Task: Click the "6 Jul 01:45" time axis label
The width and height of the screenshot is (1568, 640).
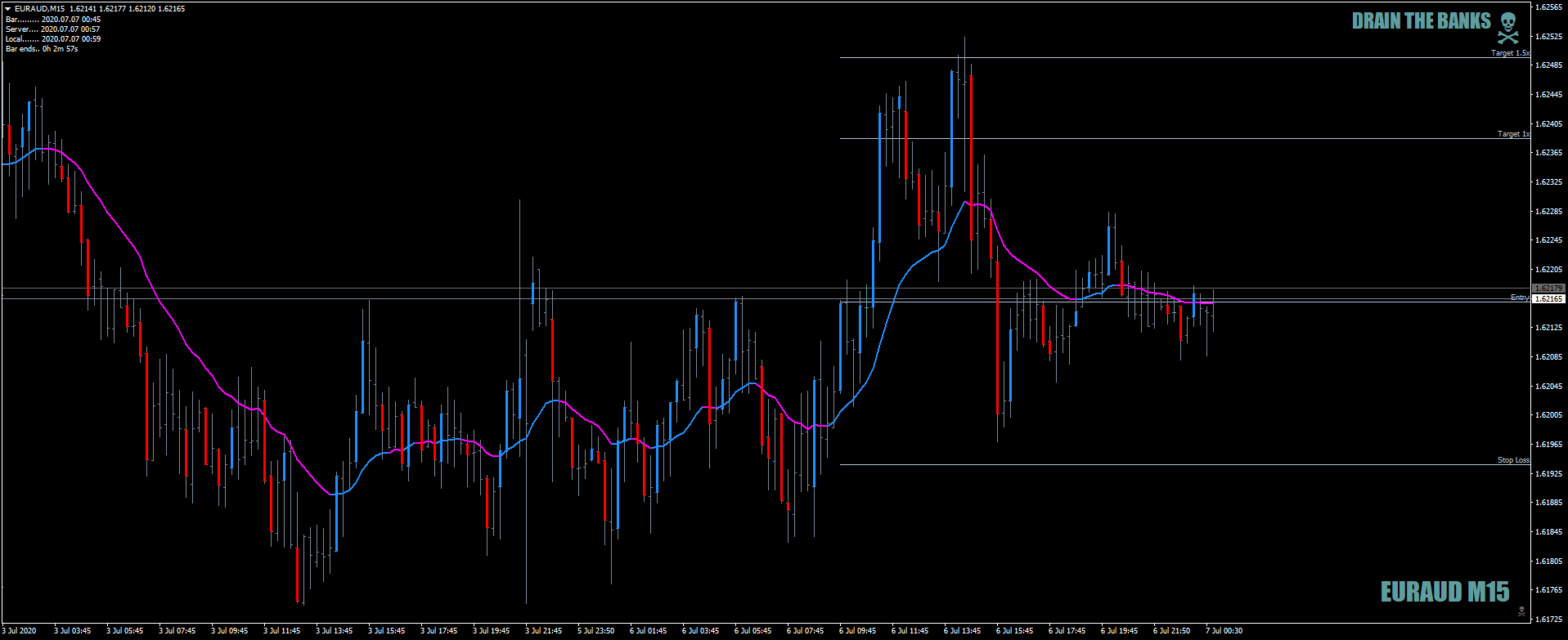Action: tap(649, 631)
